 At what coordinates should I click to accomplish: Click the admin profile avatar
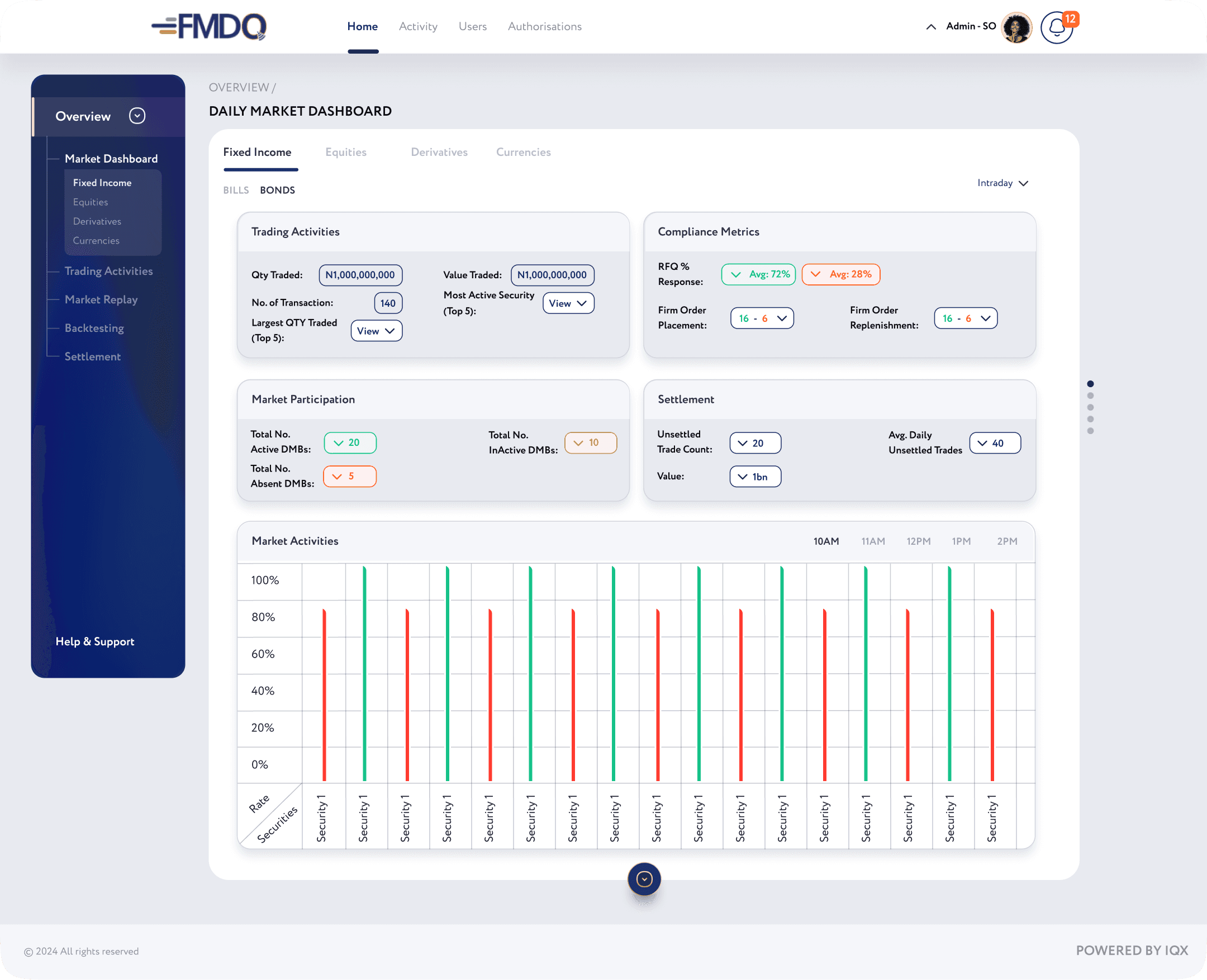click(1016, 27)
